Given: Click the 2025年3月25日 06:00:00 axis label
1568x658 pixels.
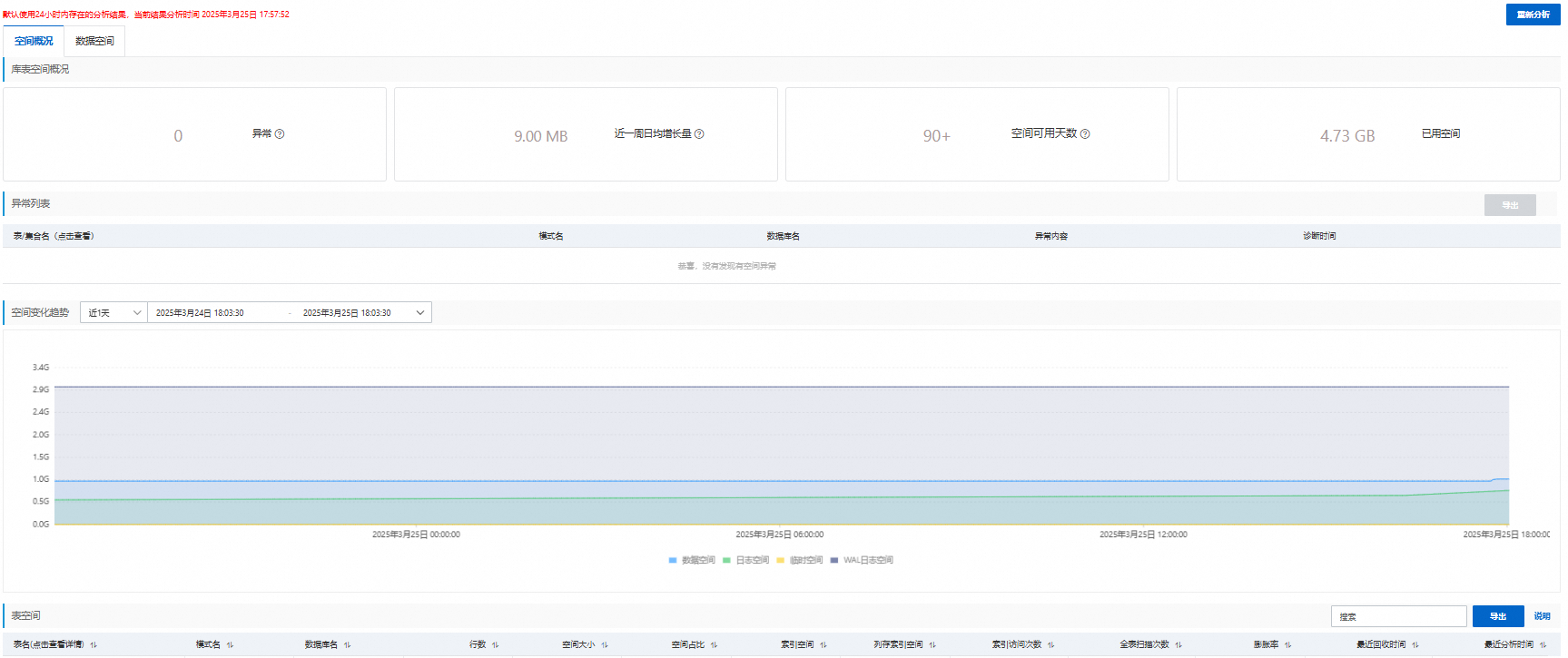Looking at the screenshot, I should 779,535.
